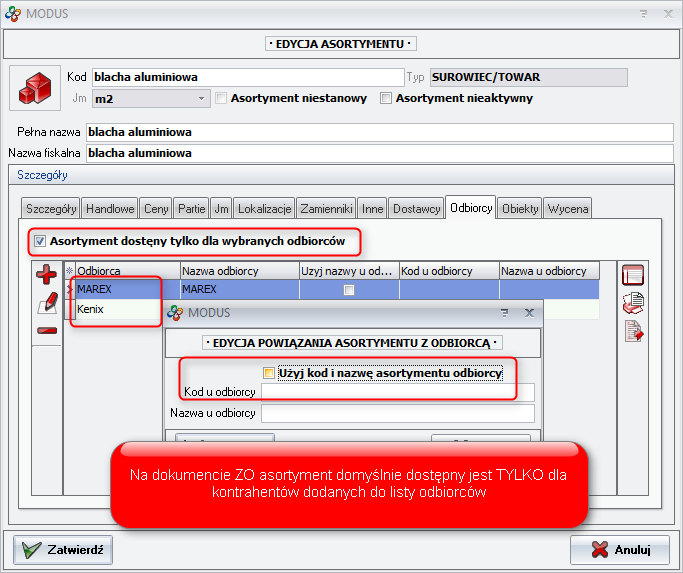The image size is (683, 573).
Task: Enable Użyj kod i nazwę asortymentu odbiorcy
Action: pos(269,373)
